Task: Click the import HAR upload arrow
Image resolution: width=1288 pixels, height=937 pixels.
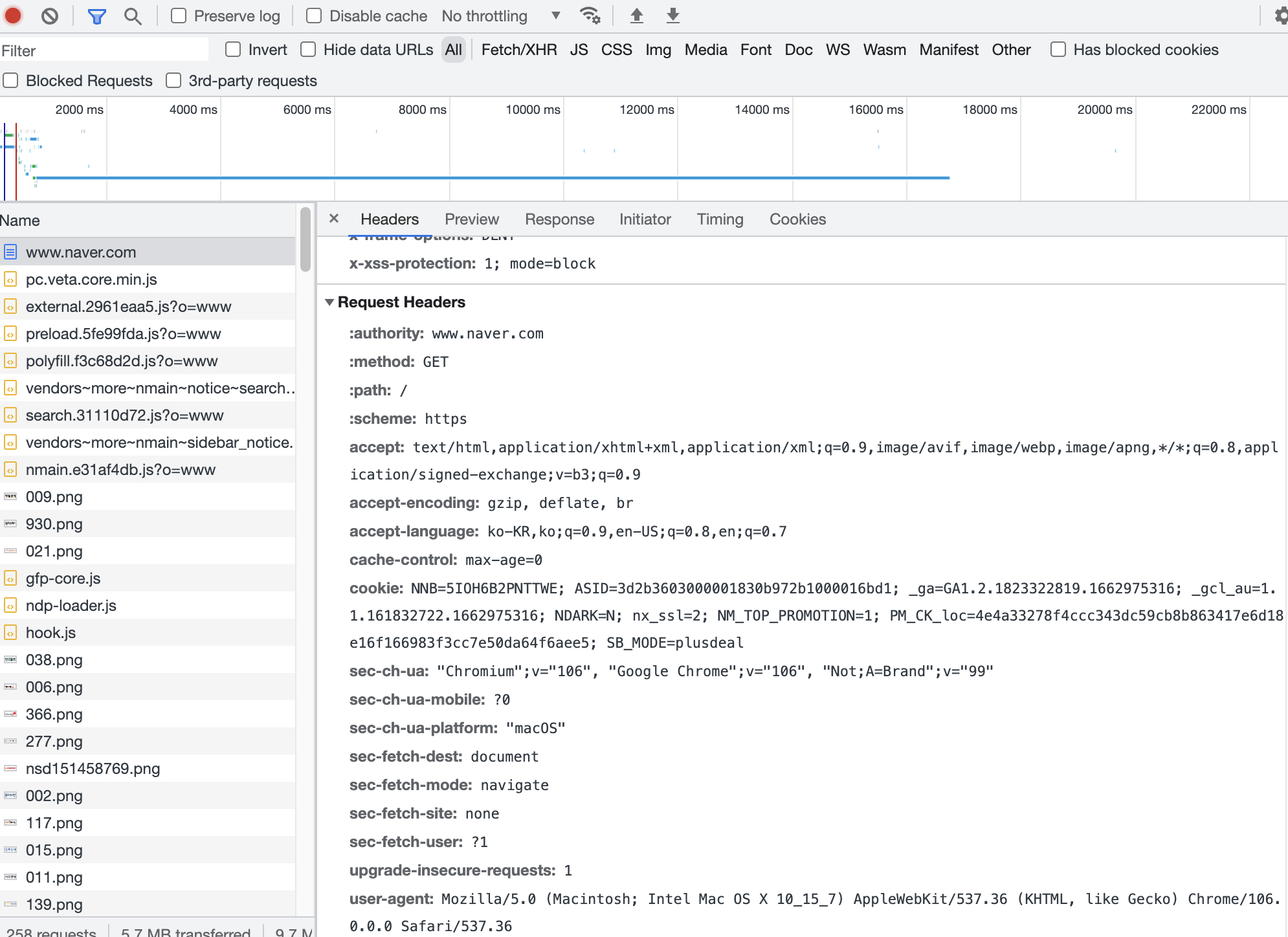Action: tap(636, 16)
